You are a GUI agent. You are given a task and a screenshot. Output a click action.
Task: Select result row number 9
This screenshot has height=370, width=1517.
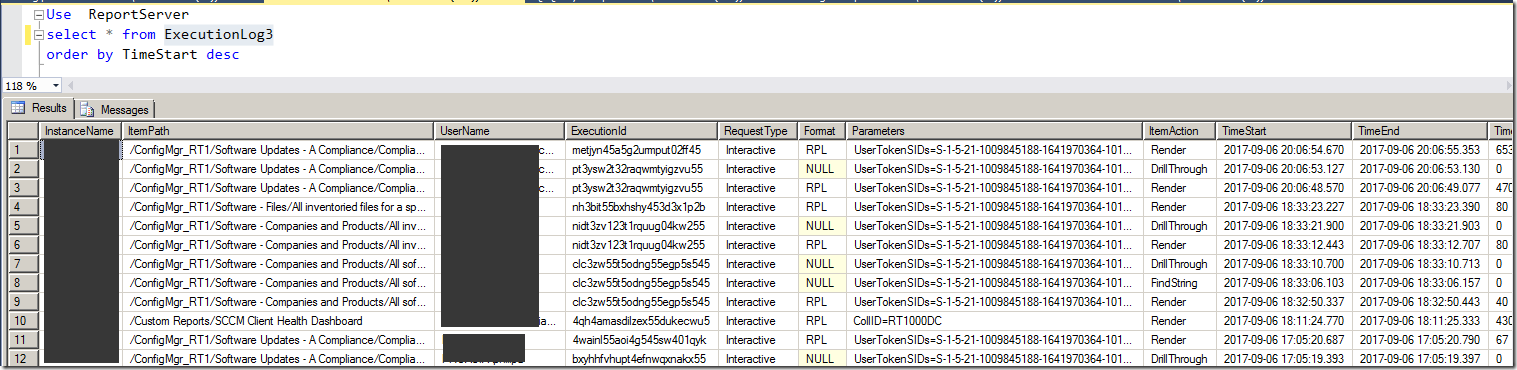point(23,302)
